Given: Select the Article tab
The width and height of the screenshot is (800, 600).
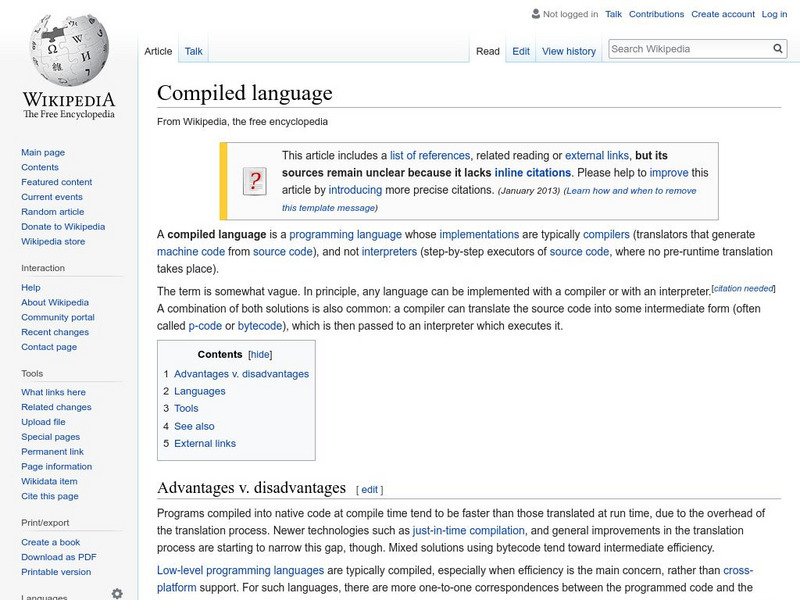Looking at the screenshot, I should click(x=158, y=51).
